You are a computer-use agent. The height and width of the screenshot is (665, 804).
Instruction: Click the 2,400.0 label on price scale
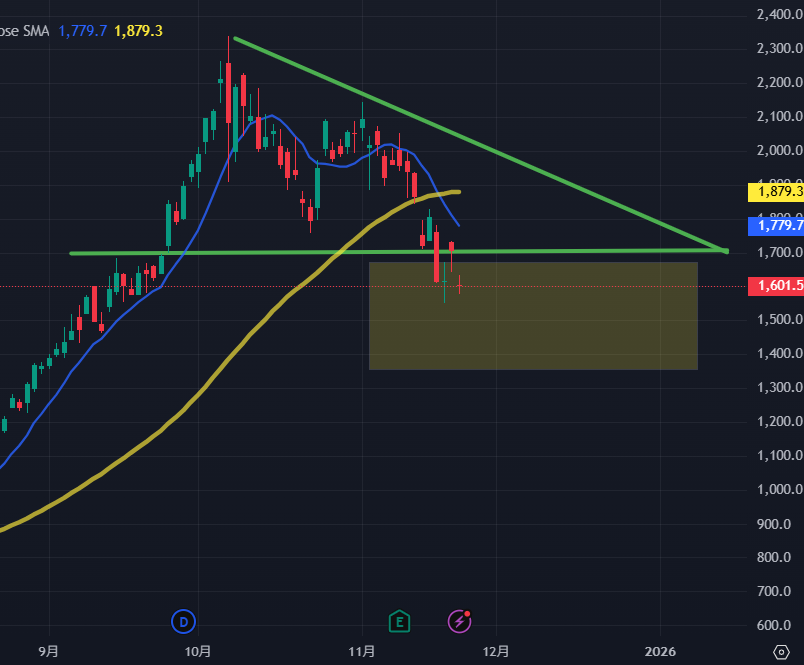pyautogui.click(x=775, y=15)
